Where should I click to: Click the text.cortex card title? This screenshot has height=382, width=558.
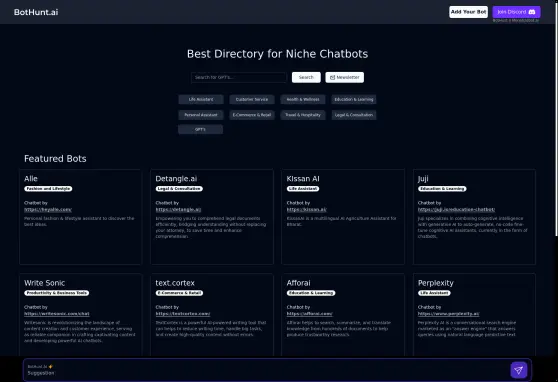pyautogui.click(x=175, y=283)
